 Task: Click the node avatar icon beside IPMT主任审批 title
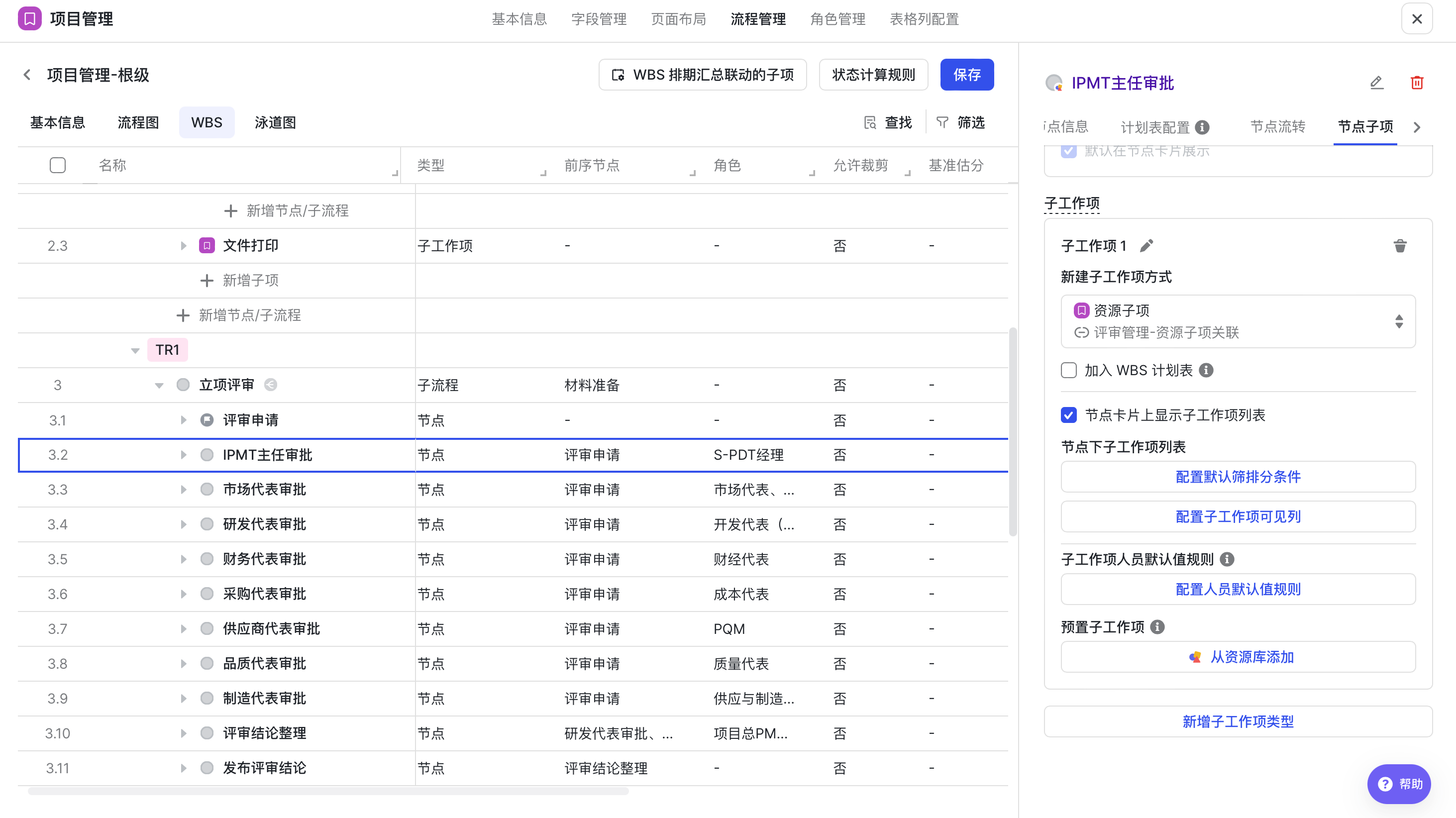tap(1054, 83)
